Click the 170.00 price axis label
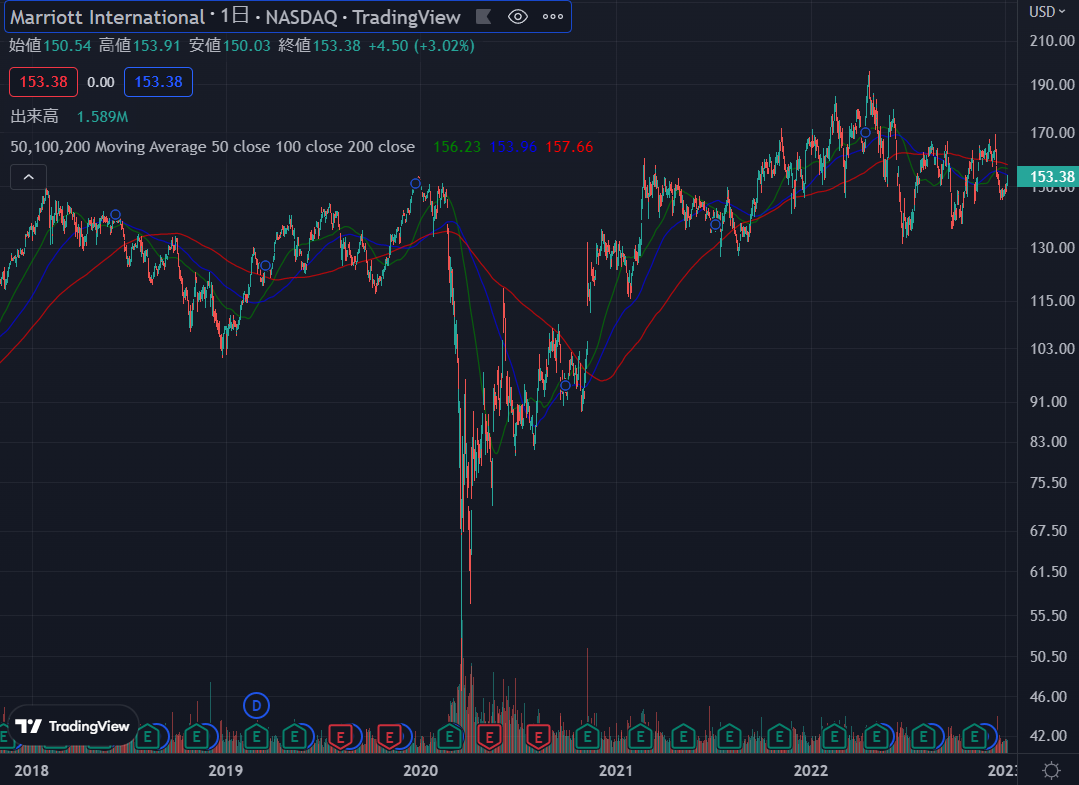The height and width of the screenshot is (785, 1079). pyautogui.click(x=1052, y=133)
